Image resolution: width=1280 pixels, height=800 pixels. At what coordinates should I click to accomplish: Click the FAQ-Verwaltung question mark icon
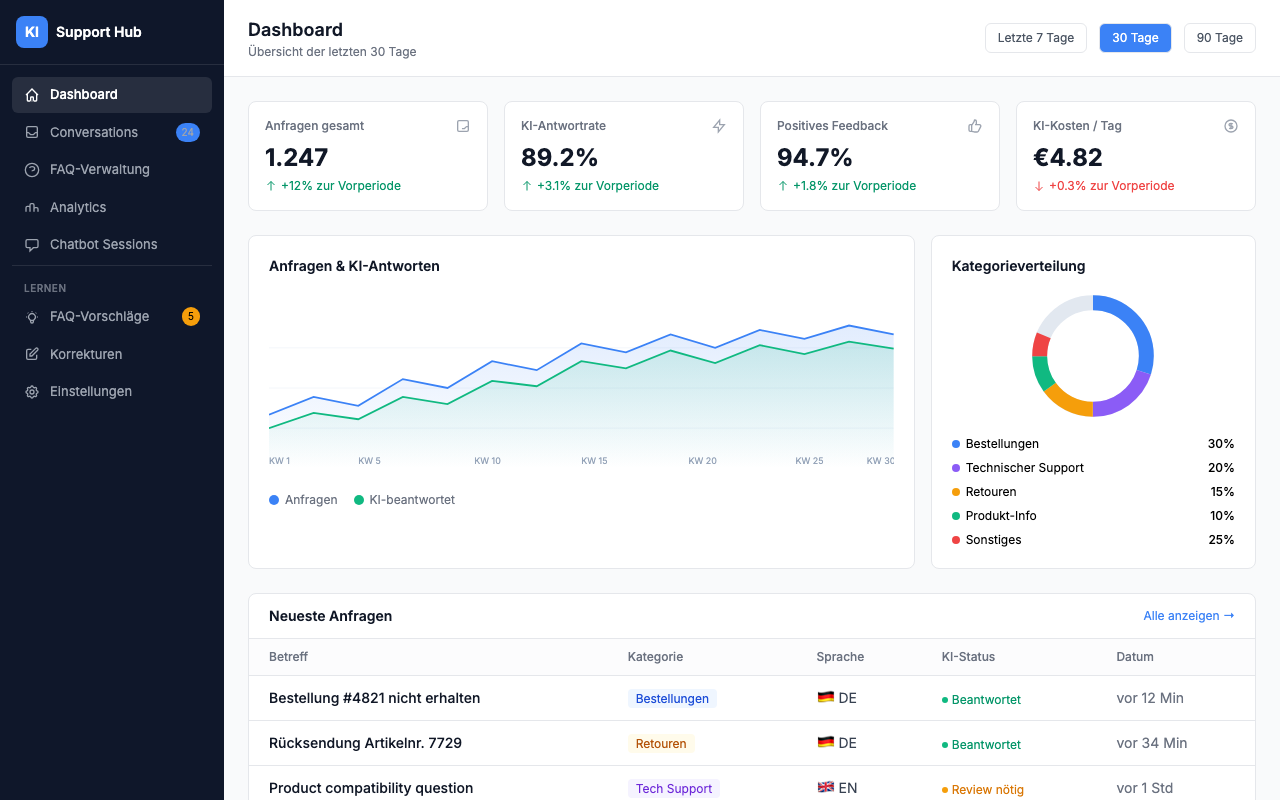click(32, 170)
